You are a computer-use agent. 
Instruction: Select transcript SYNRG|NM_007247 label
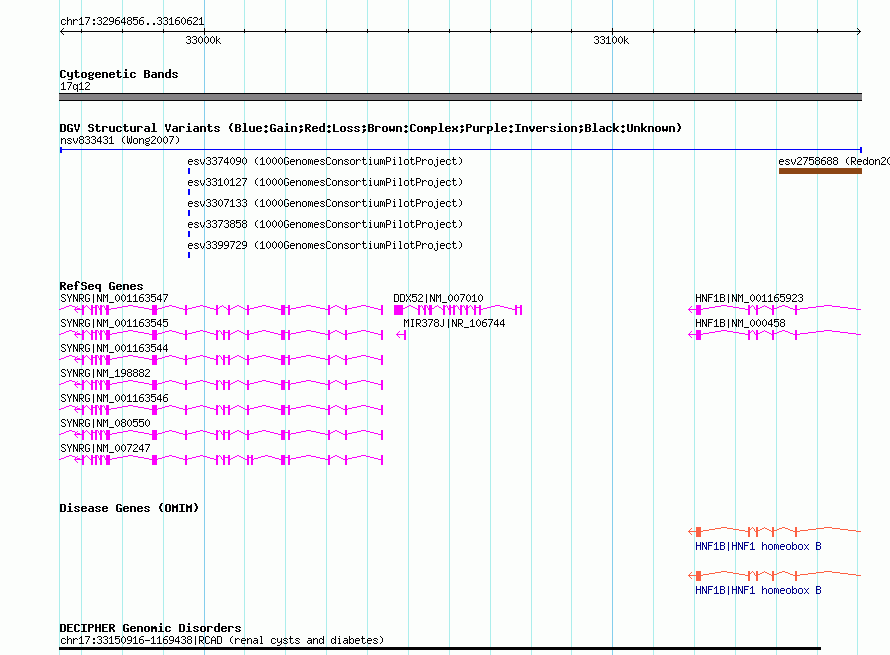(105, 448)
